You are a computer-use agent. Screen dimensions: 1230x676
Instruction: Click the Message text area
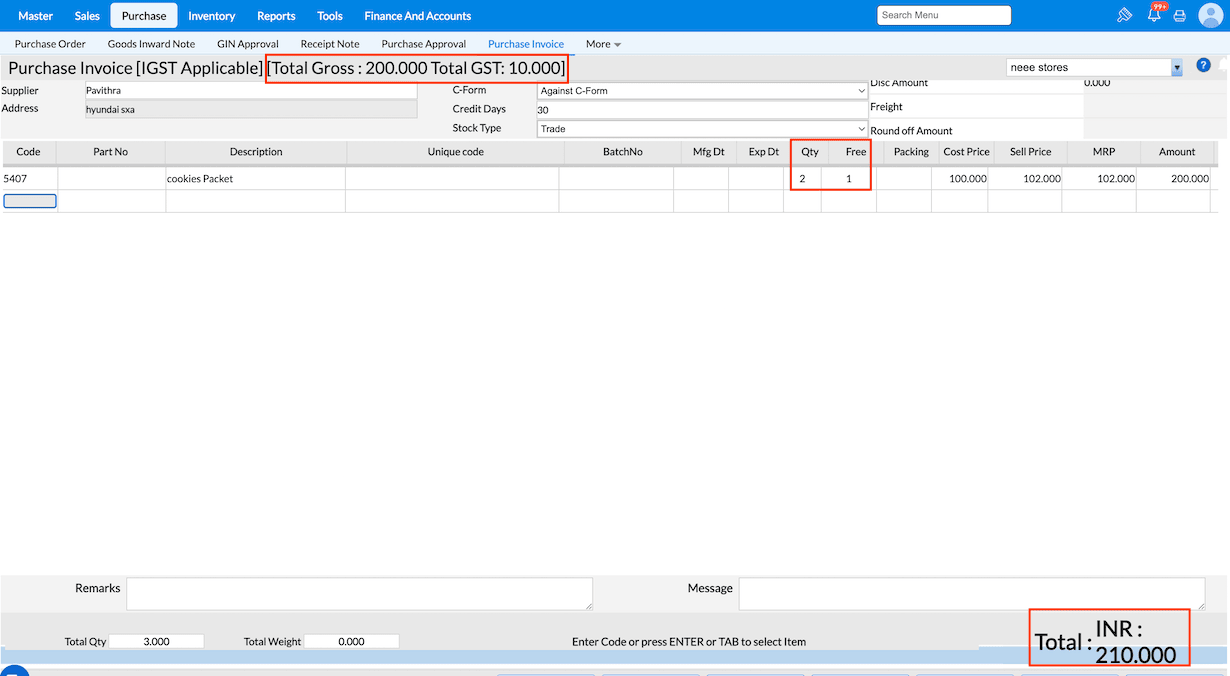[972, 593]
